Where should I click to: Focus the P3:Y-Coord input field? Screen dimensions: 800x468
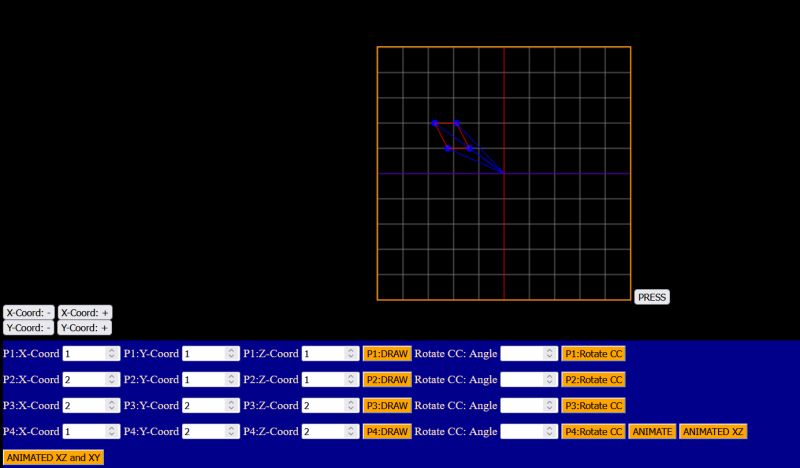click(x=211, y=406)
